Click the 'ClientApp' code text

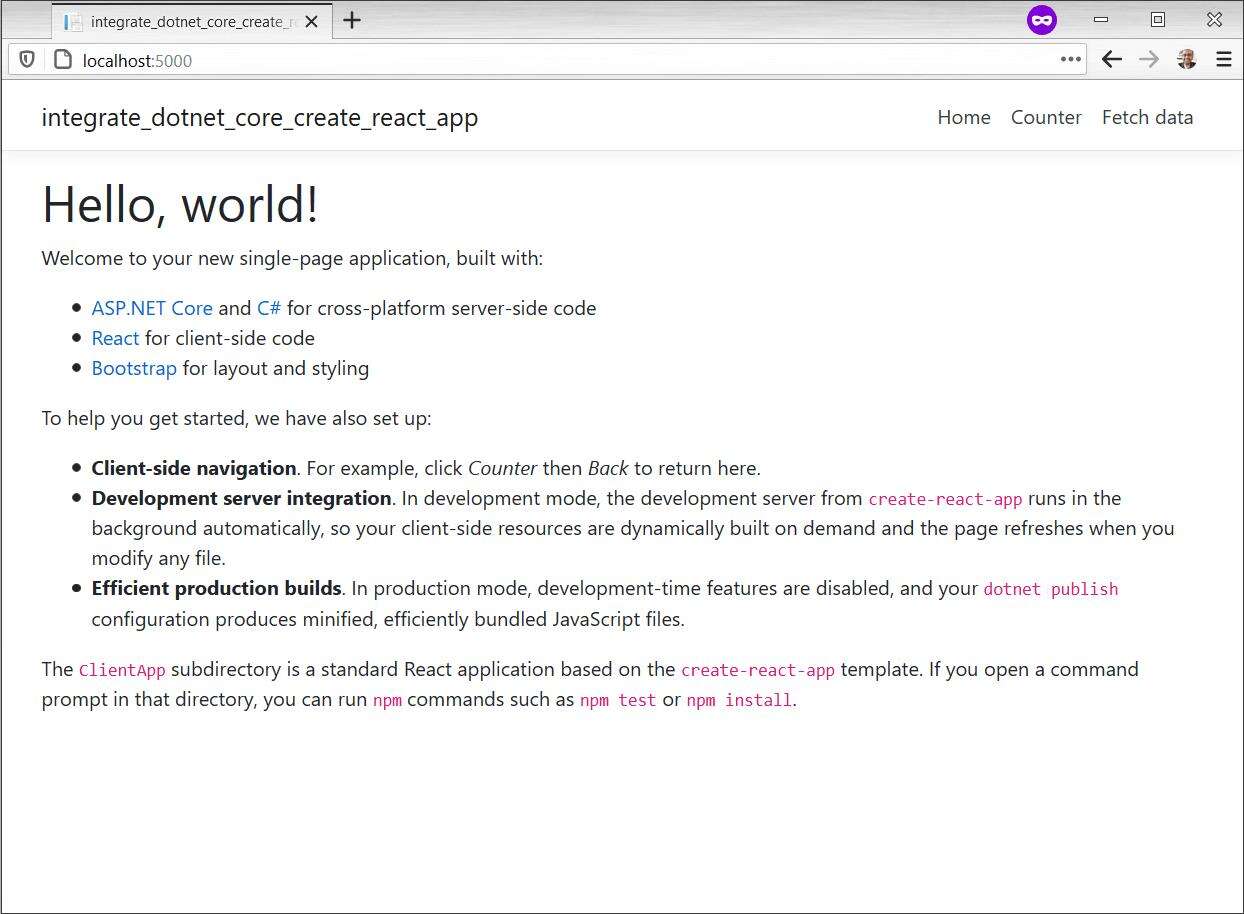click(122, 670)
